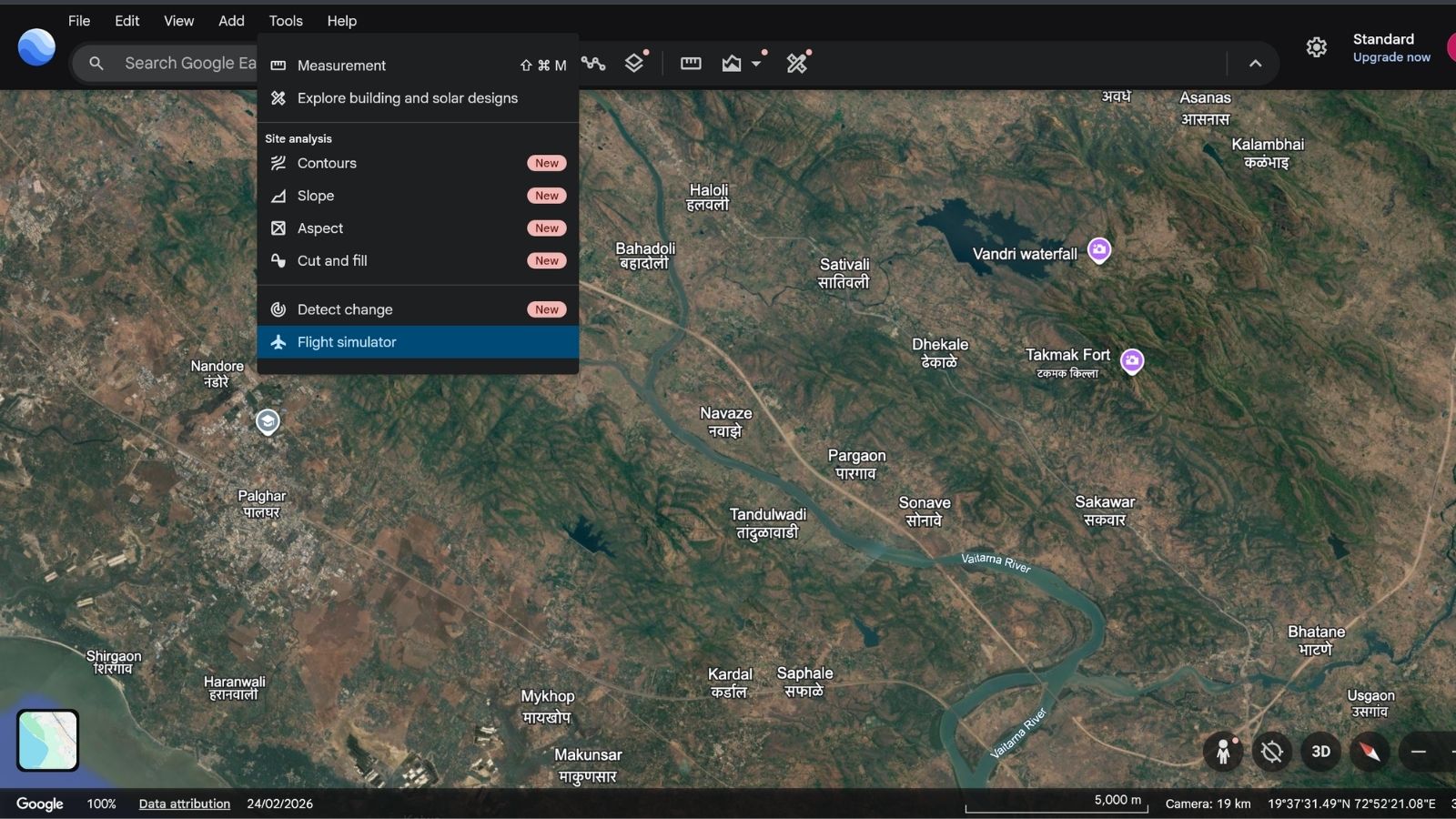
Task: Click the Dhekale place label
Action: [940, 353]
